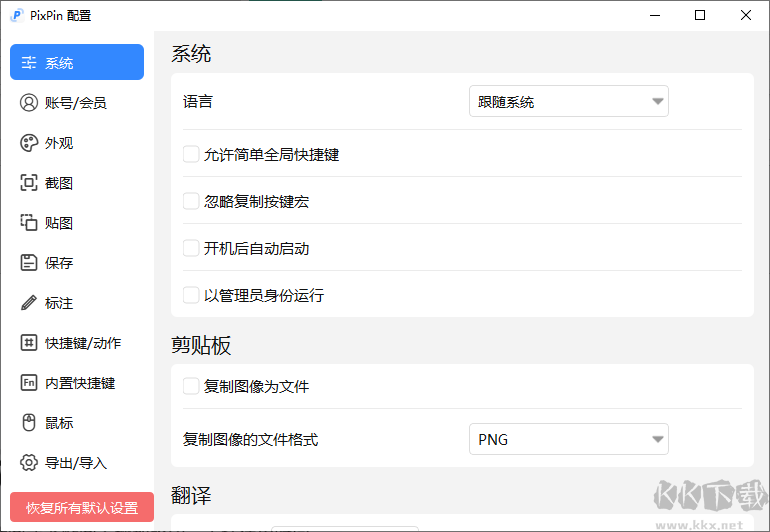The width and height of the screenshot is (770, 532).
Task: Open the 快捷键/动作 settings tab
Action: (x=77, y=342)
